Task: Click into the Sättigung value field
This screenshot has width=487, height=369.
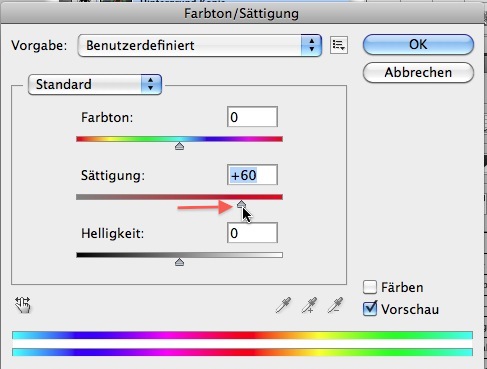Action: point(252,175)
